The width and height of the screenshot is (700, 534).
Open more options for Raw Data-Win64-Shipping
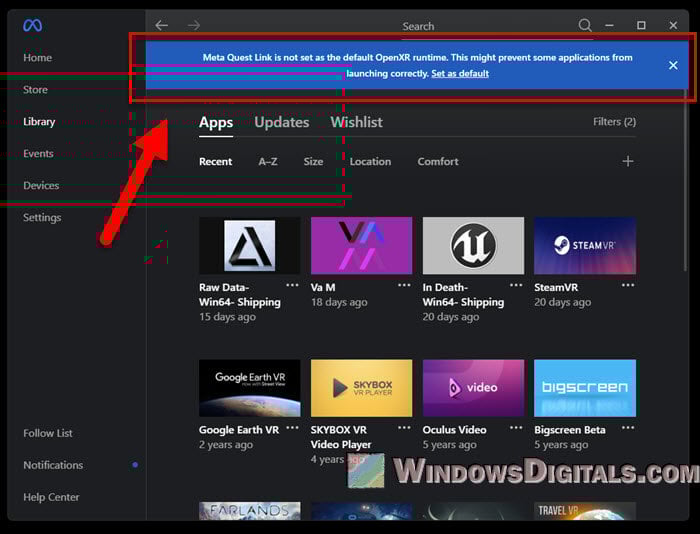coord(292,285)
